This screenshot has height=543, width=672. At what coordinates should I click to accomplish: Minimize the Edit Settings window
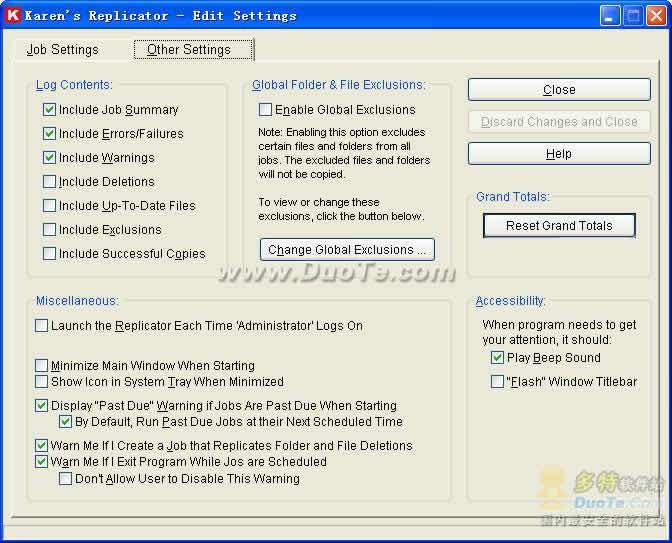610,16
